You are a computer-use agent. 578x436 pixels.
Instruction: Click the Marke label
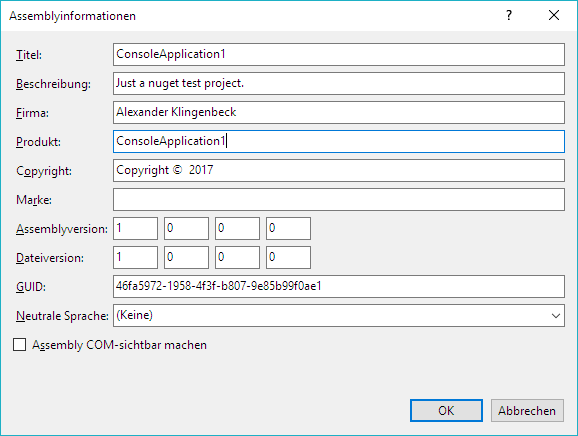(34, 200)
